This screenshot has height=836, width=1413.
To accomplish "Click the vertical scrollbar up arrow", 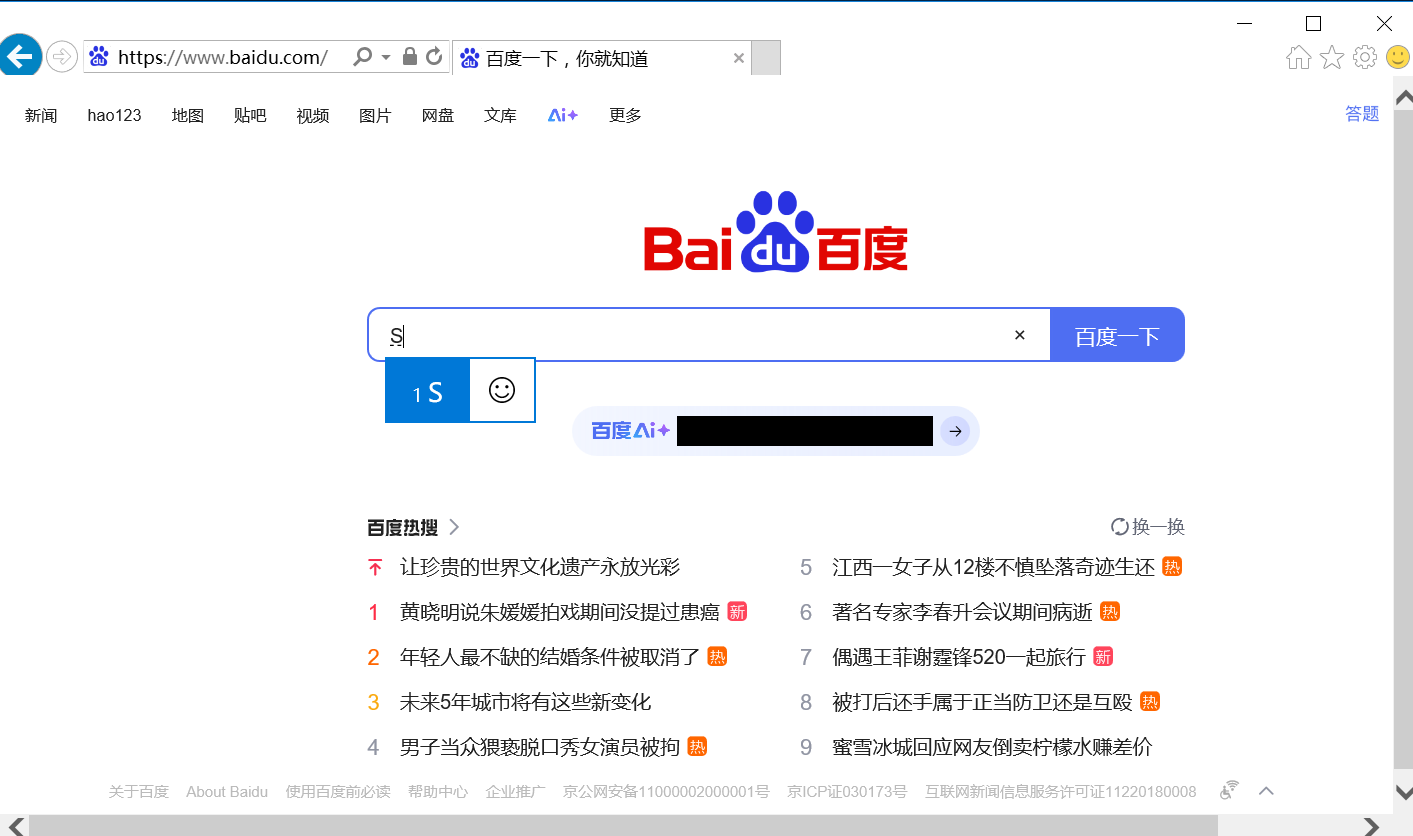I will pos(1403,97).
